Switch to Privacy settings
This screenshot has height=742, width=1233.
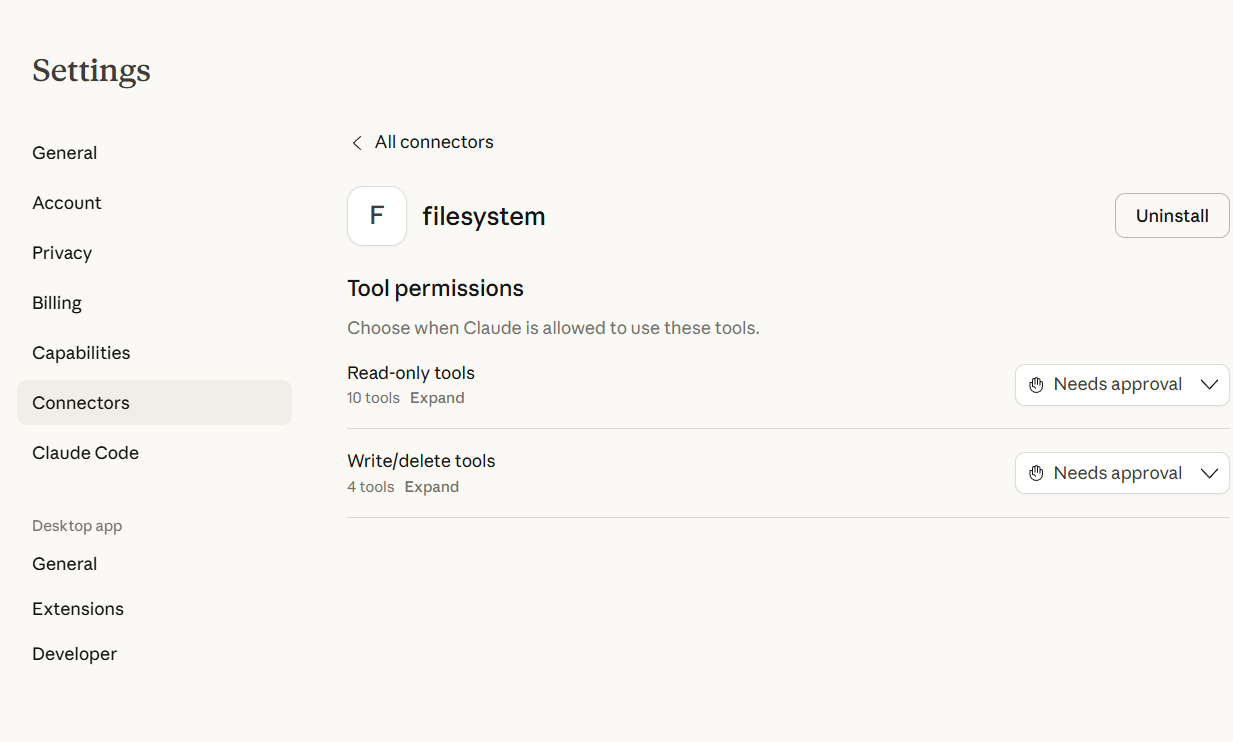62,253
